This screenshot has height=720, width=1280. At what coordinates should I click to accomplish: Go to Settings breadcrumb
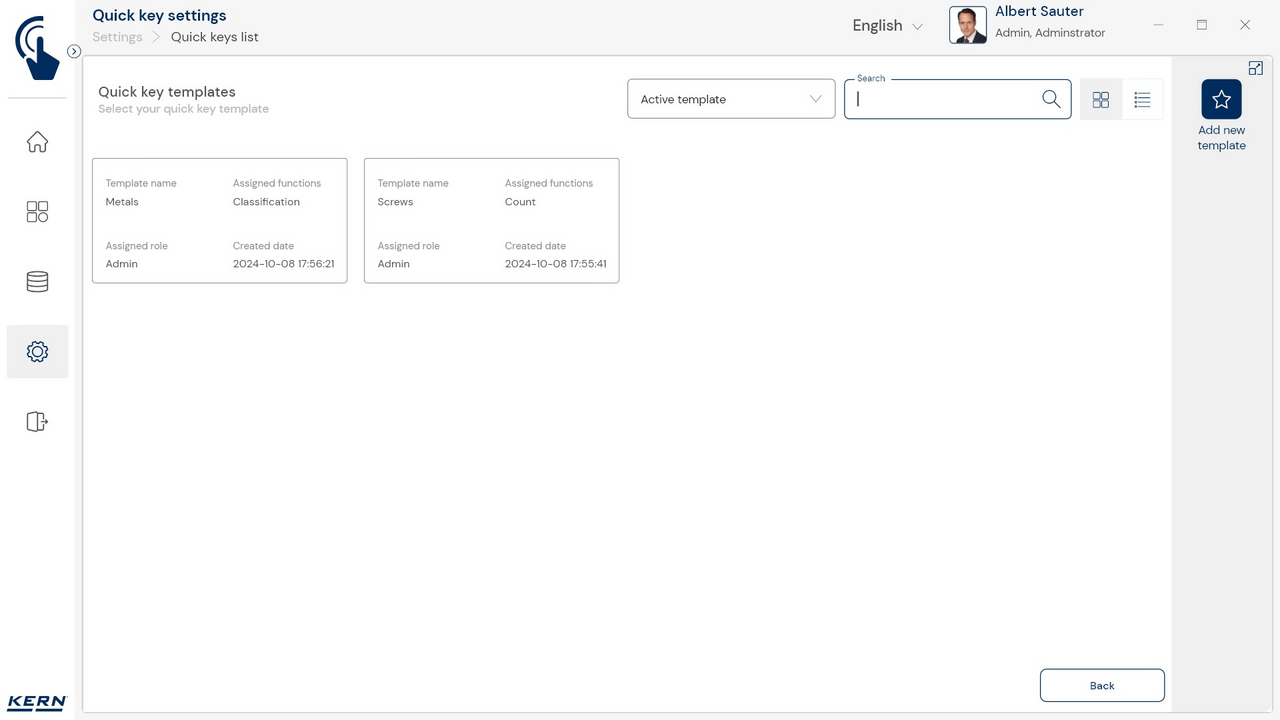click(x=117, y=37)
